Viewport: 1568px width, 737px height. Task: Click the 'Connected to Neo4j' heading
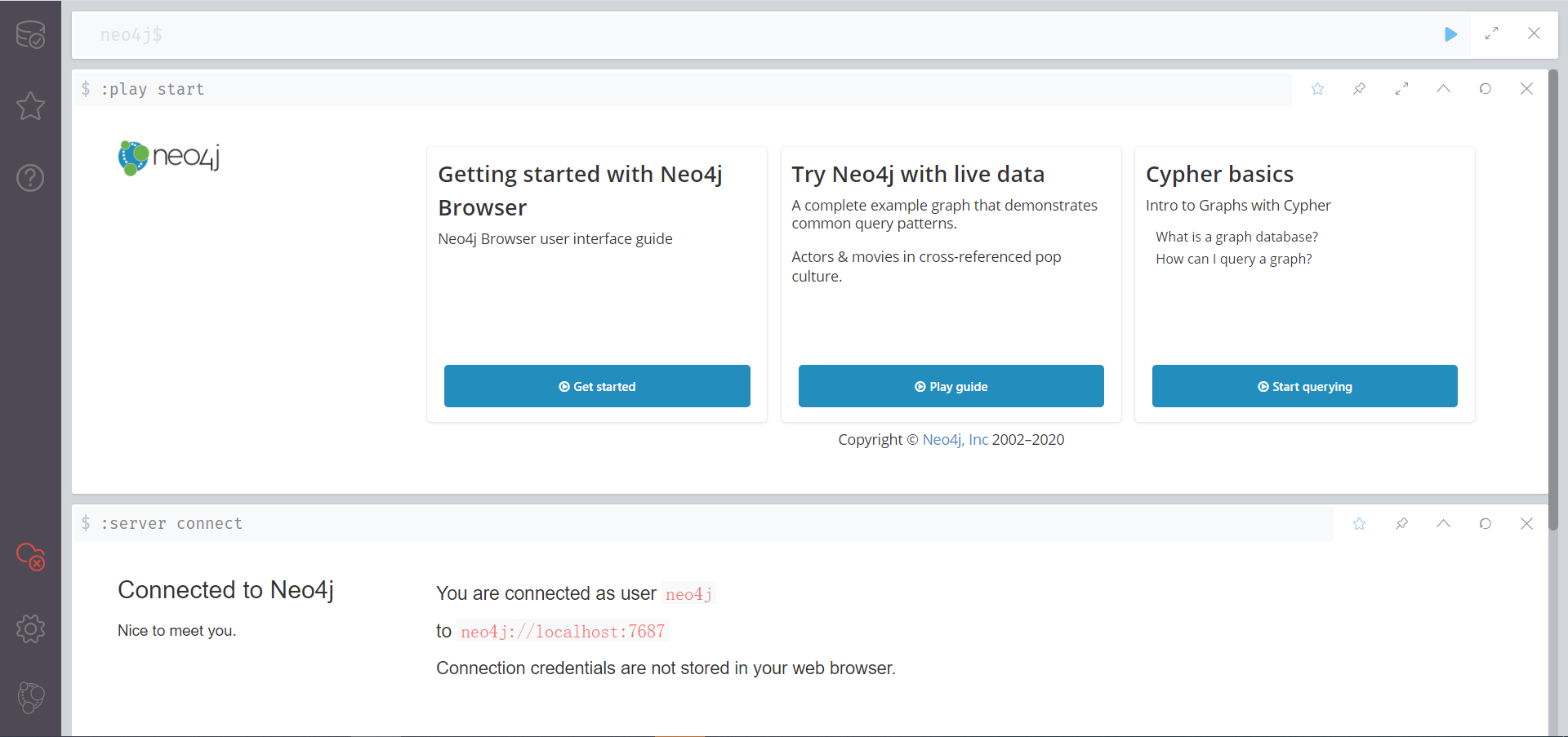(225, 589)
